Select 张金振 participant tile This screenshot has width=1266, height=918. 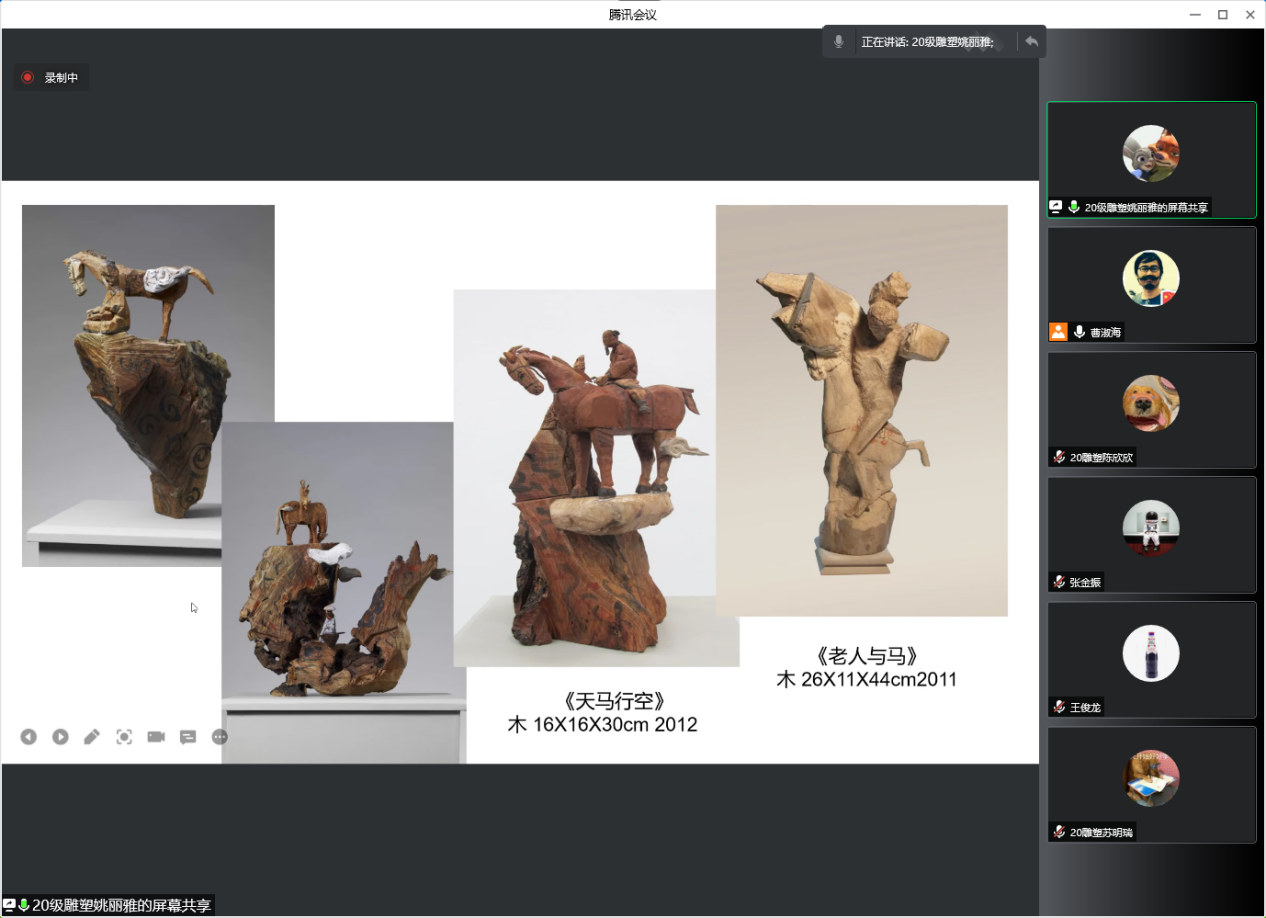coord(1151,534)
